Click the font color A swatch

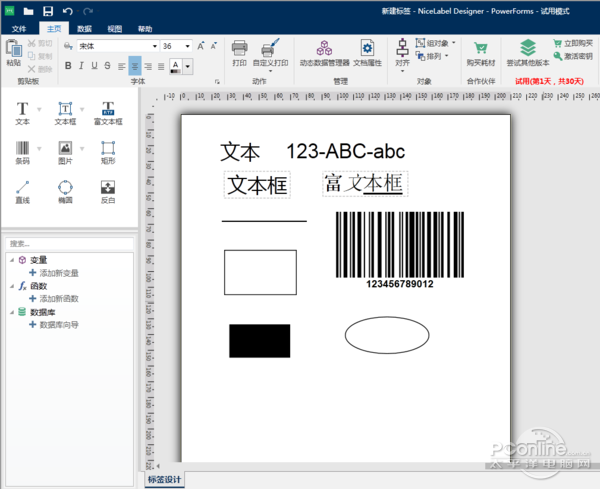click(176, 66)
